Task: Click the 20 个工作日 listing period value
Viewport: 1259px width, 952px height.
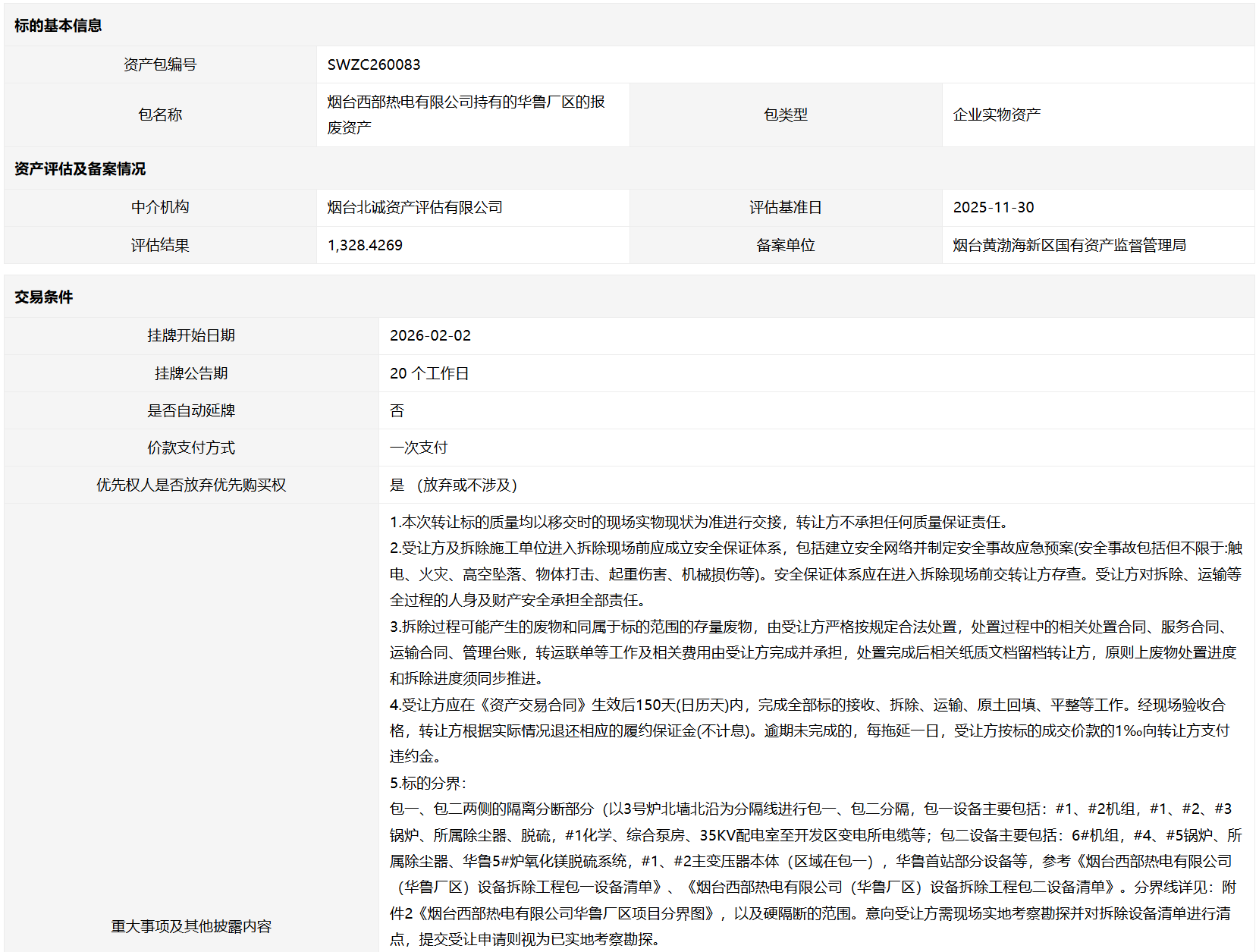Action: click(429, 374)
